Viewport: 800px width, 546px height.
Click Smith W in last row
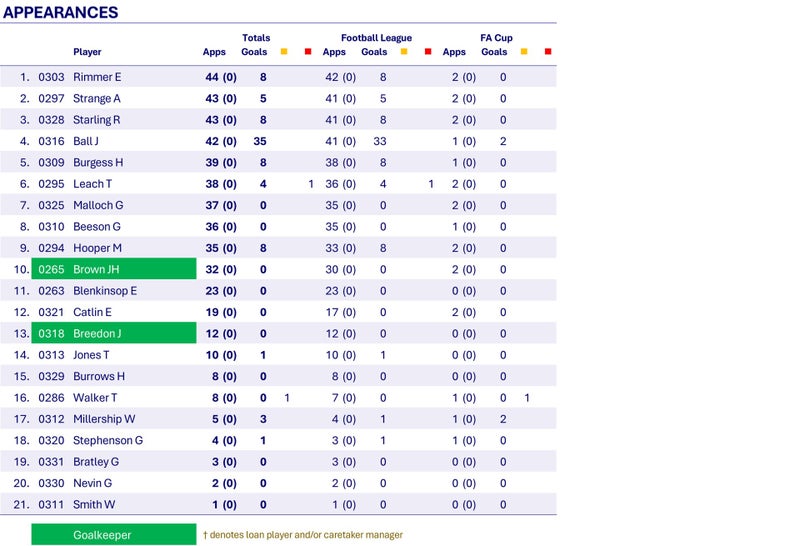[94, 505]
